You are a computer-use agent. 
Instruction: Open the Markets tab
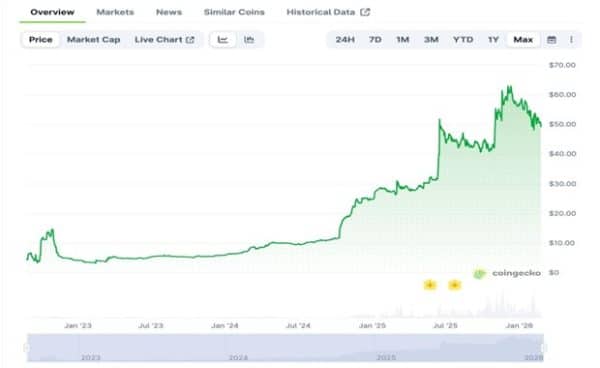click(115, 12)
